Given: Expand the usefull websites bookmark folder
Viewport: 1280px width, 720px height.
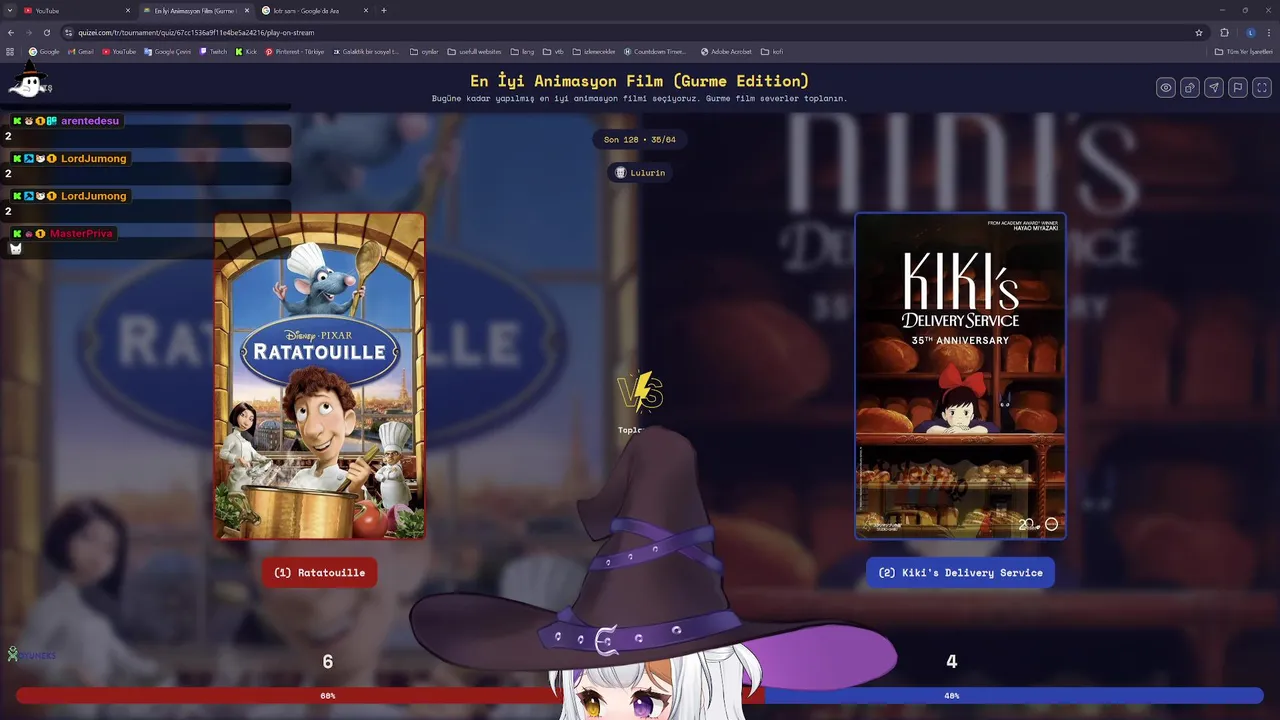Looking at the screenshot, I should tap(474, 51).
